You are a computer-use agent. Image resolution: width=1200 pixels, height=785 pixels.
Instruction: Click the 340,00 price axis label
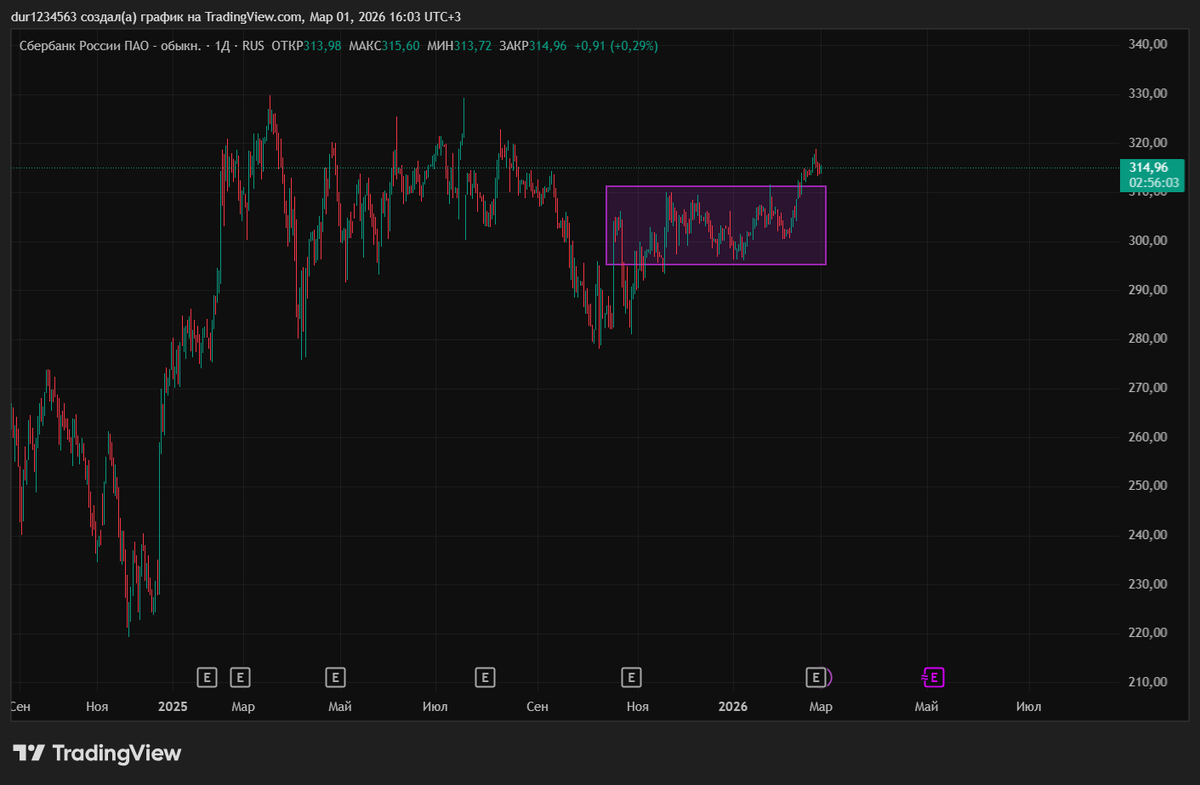click(x=1147, y=44)
